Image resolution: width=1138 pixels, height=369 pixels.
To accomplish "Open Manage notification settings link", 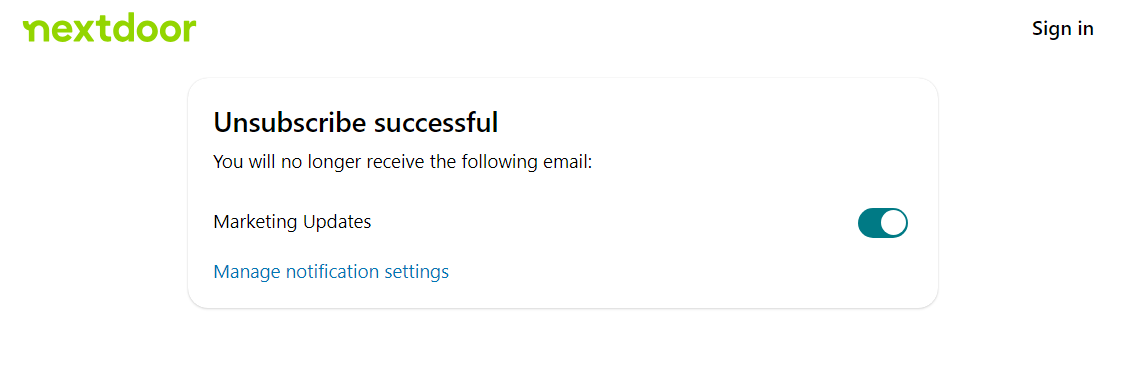I will pyautogui.click(x=331, y=272).
